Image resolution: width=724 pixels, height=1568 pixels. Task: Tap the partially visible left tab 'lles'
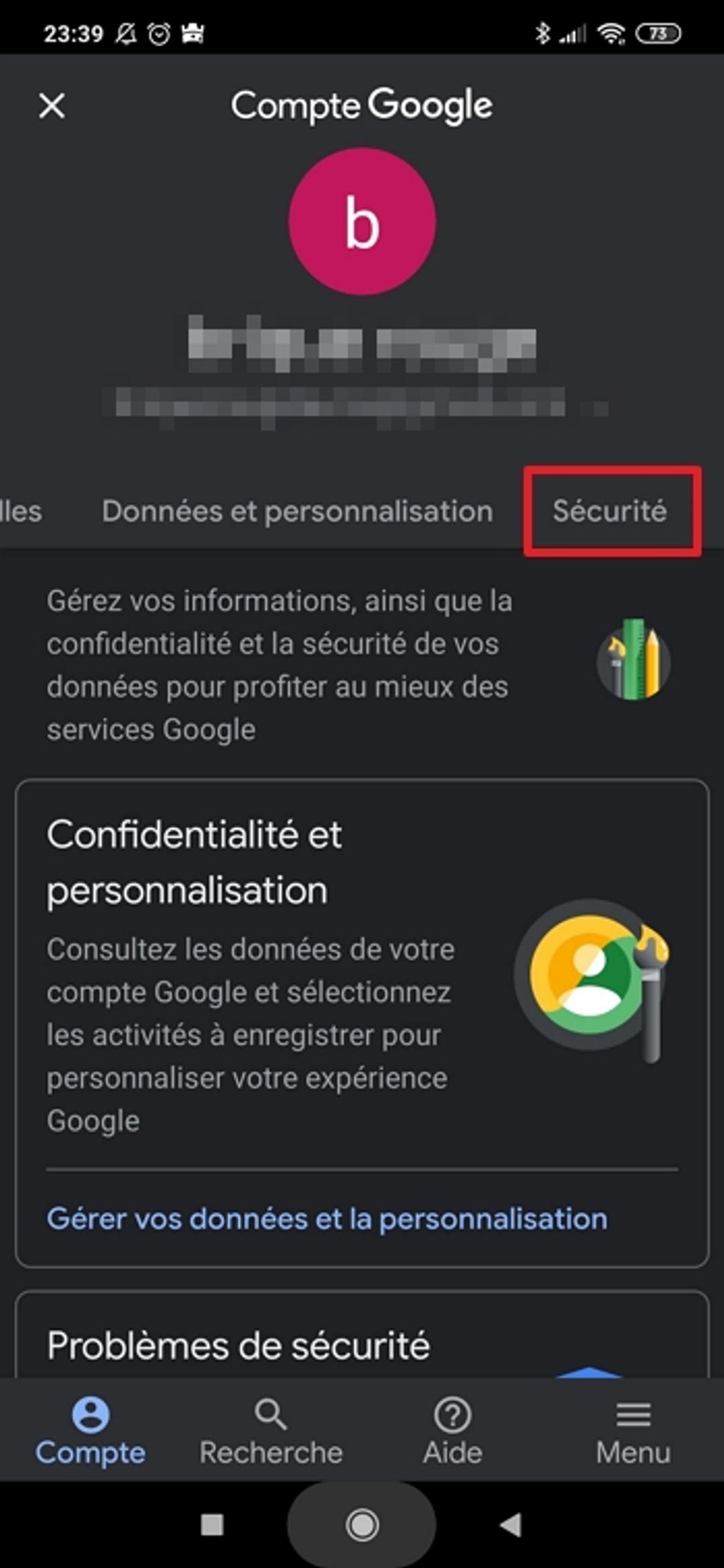(x=20, y=511)
